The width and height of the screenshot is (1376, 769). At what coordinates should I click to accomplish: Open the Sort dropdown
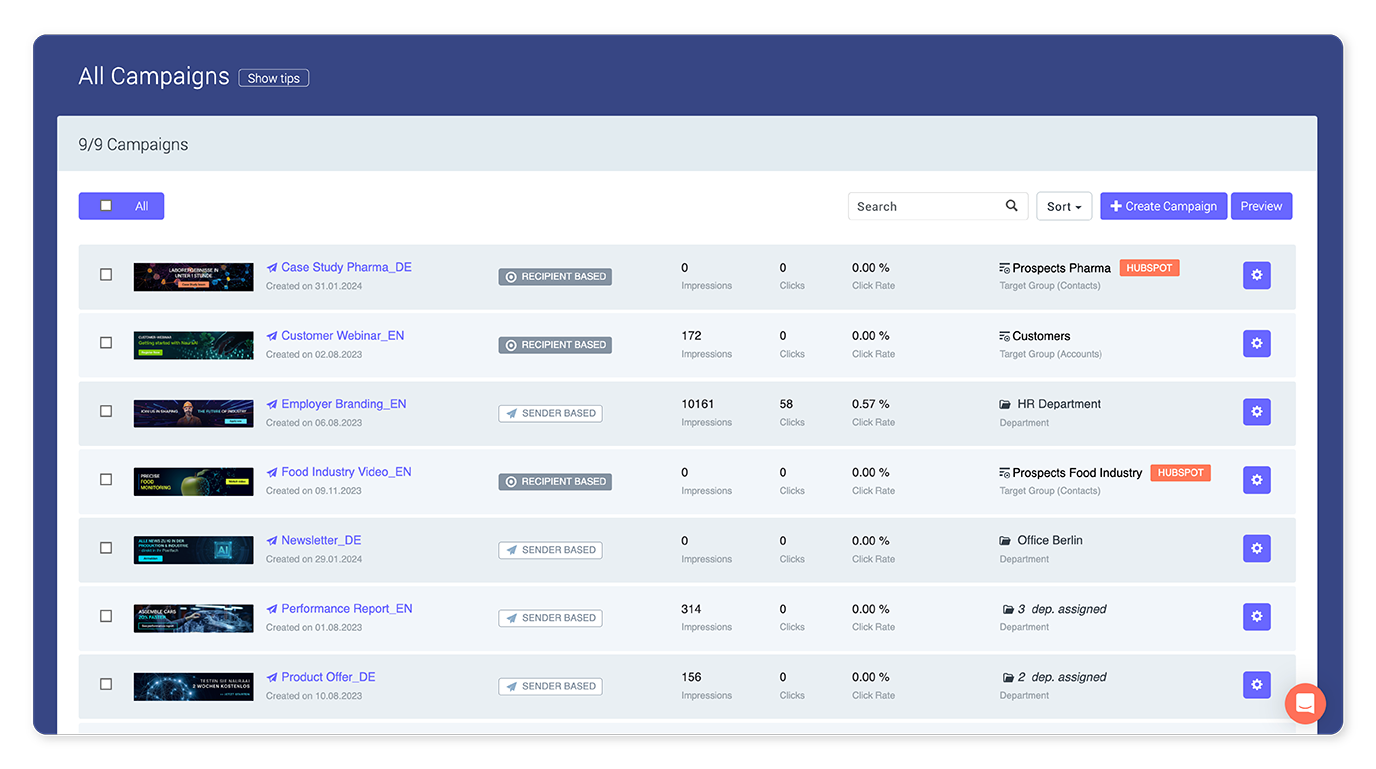coord(1063,206)
